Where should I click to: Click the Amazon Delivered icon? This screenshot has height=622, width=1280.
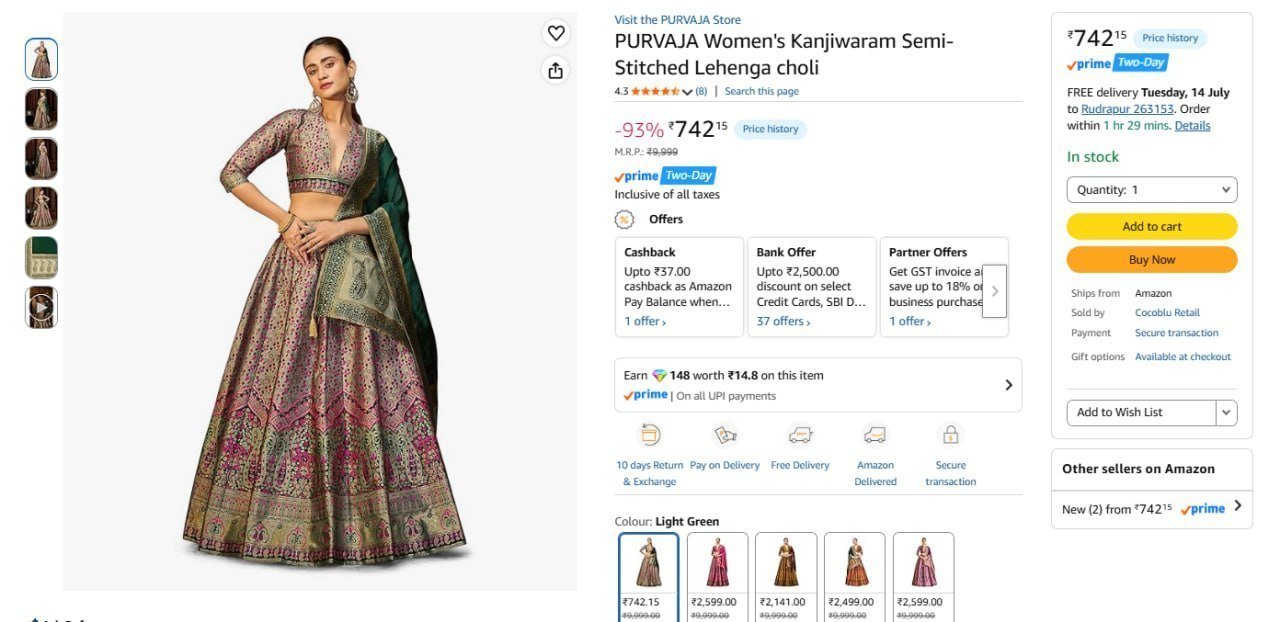[x=875, y=435]
